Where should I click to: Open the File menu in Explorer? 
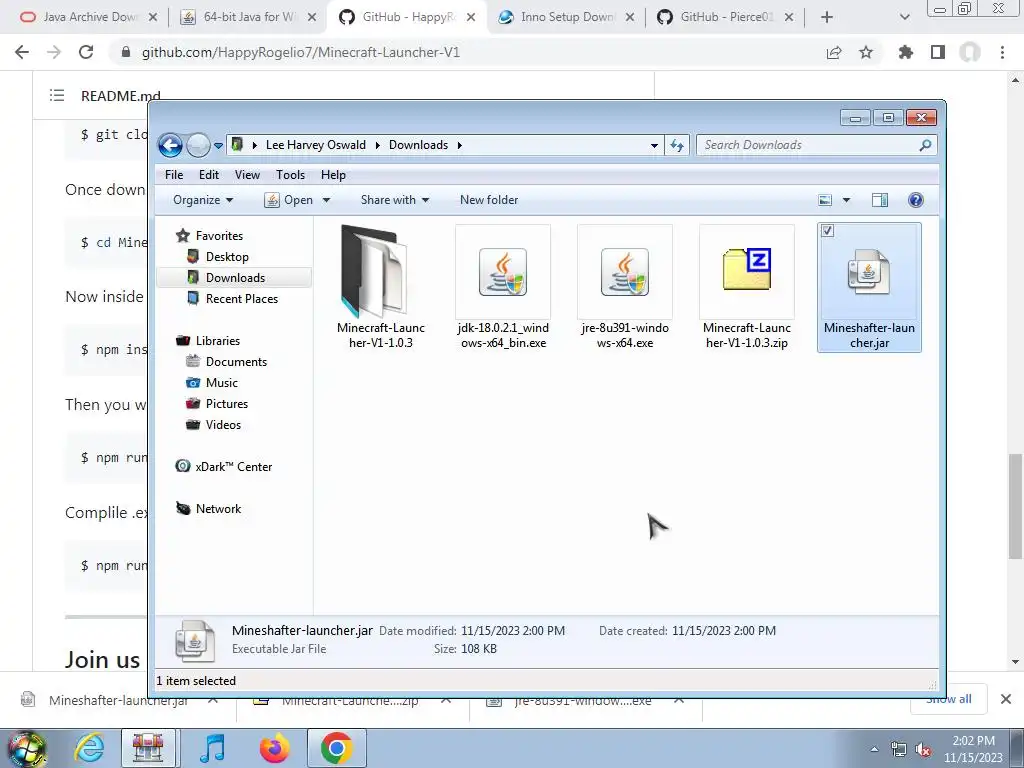pos(174,174)
